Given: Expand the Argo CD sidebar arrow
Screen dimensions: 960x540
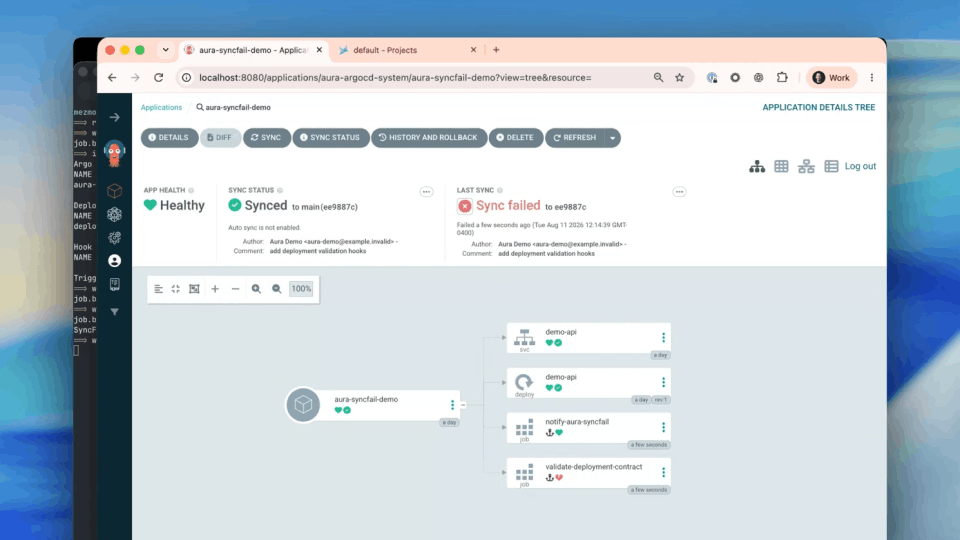Looking at the screenshot, I should tap(114, 117).
